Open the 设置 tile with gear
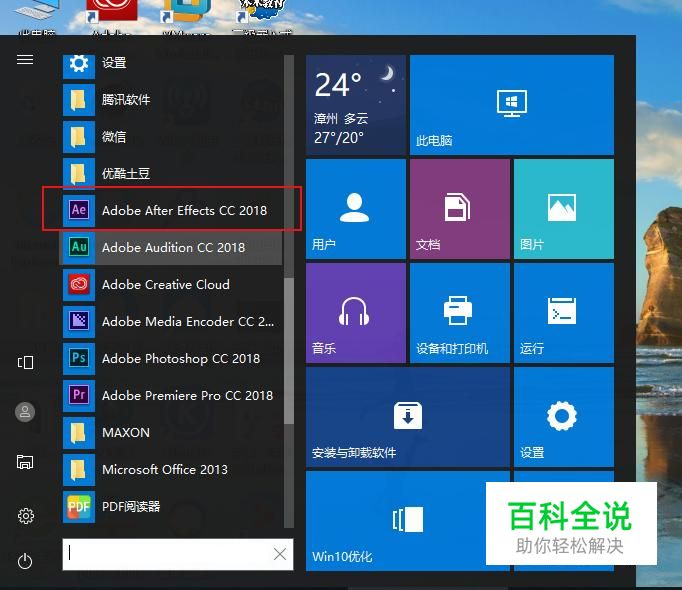The width and height of the screenshot is (682, 590). tap(564, 417)
